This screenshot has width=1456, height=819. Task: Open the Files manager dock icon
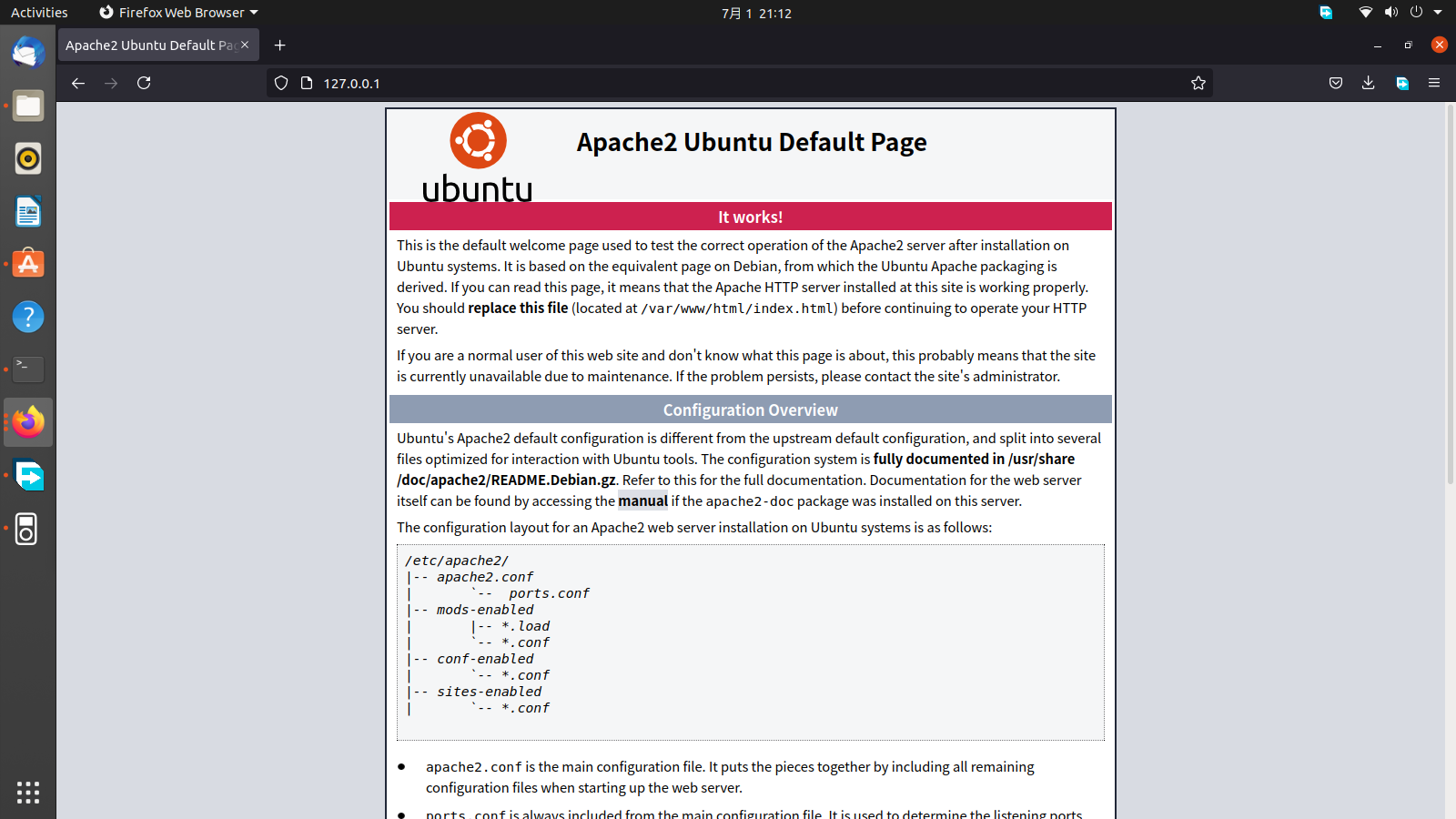pyautogui.click(x=28, y=106)
